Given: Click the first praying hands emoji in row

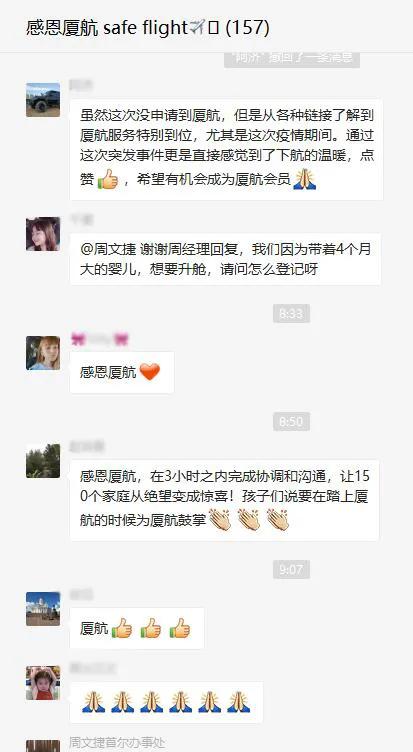Looking at the screenshot, I should [94, 702].
